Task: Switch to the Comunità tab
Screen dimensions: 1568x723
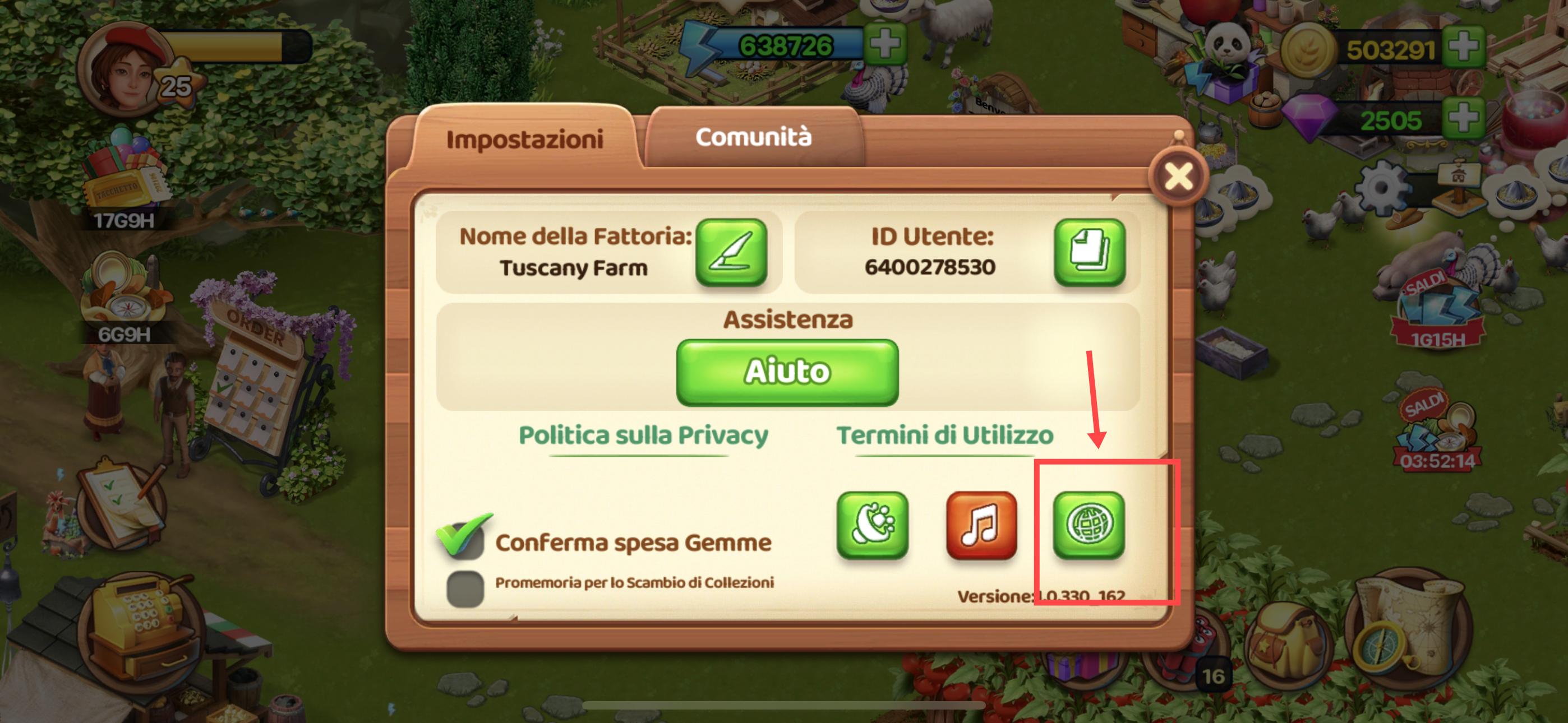Action: pyautogui.click(x=754, y=137)
